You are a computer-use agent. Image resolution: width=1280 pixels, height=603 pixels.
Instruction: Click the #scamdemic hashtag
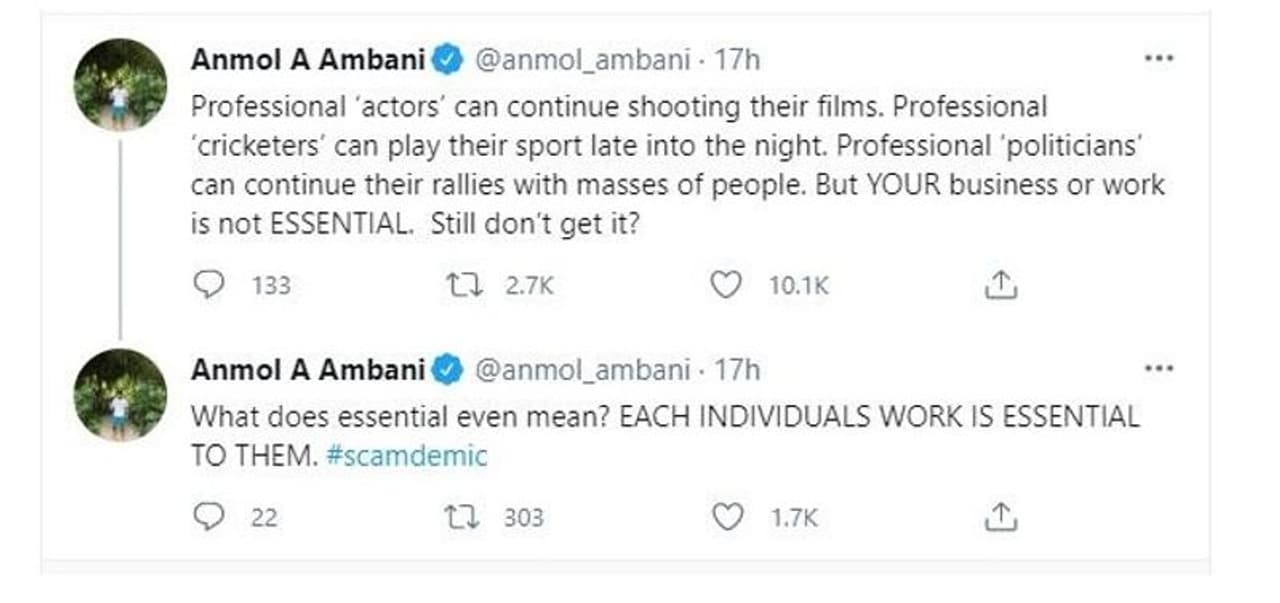click(x=406, y=457)
